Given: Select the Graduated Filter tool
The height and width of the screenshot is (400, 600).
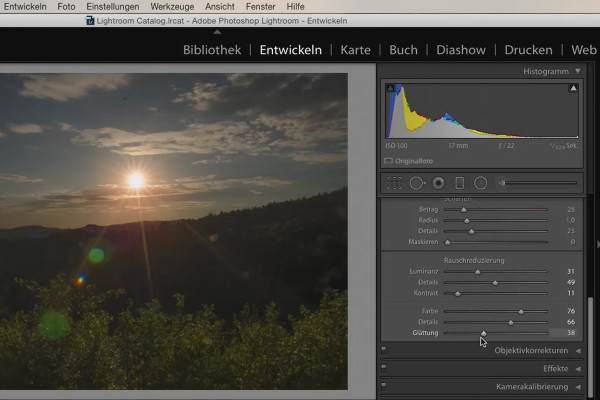Looking at the screenshot, I should [x=460, y=183].
